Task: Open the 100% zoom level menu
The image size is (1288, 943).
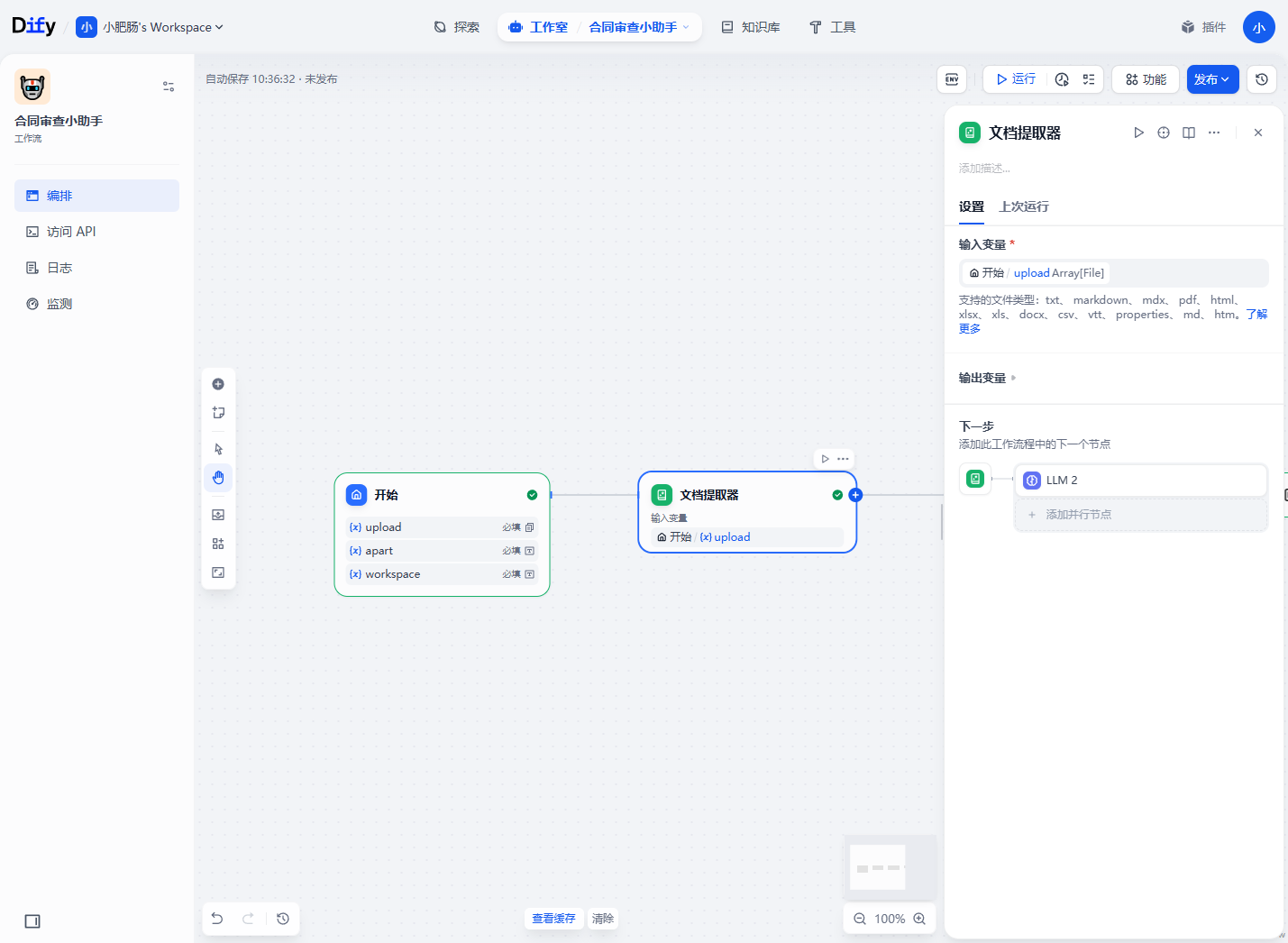Action: 890,919
